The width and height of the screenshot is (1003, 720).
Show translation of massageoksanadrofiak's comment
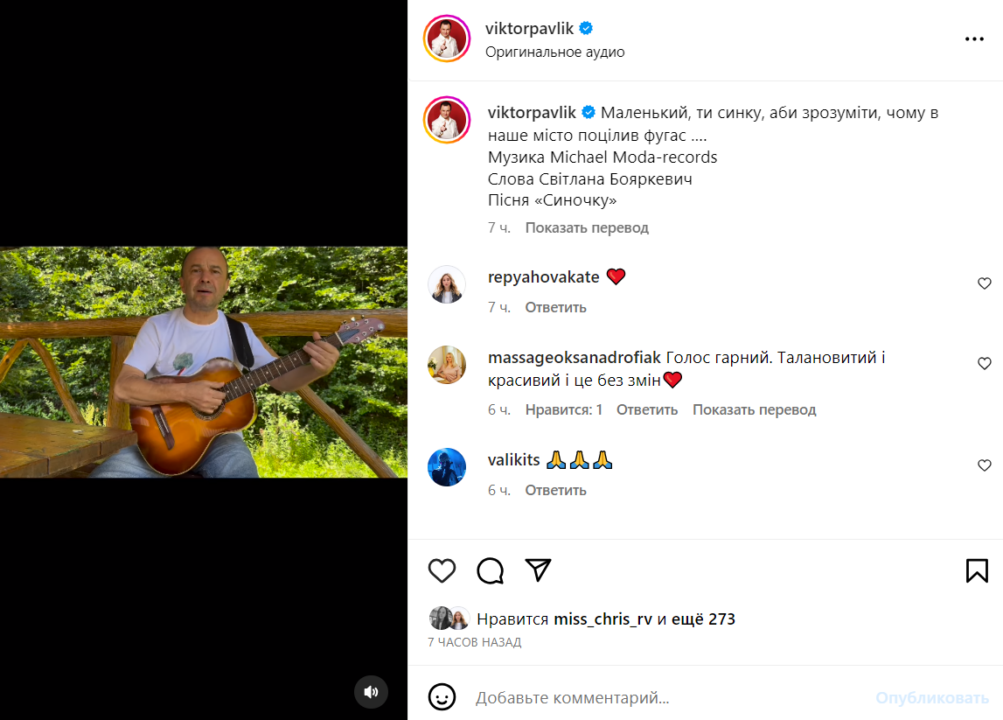[x=754, y=410]
